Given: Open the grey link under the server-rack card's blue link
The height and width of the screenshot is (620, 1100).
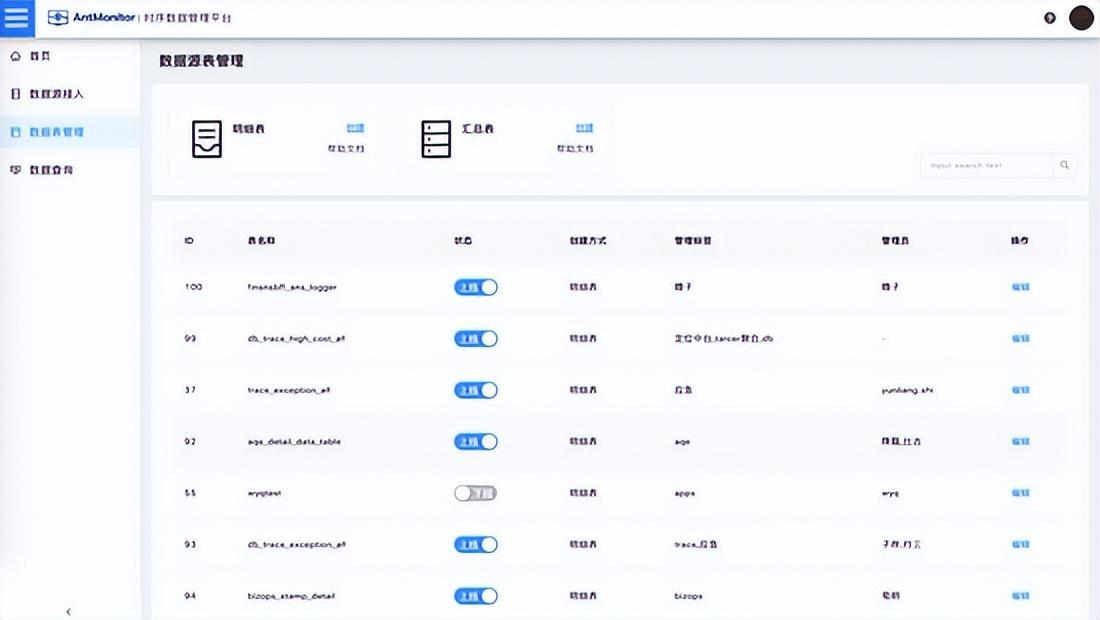Looking at the screenshot, I should point(575,149).
